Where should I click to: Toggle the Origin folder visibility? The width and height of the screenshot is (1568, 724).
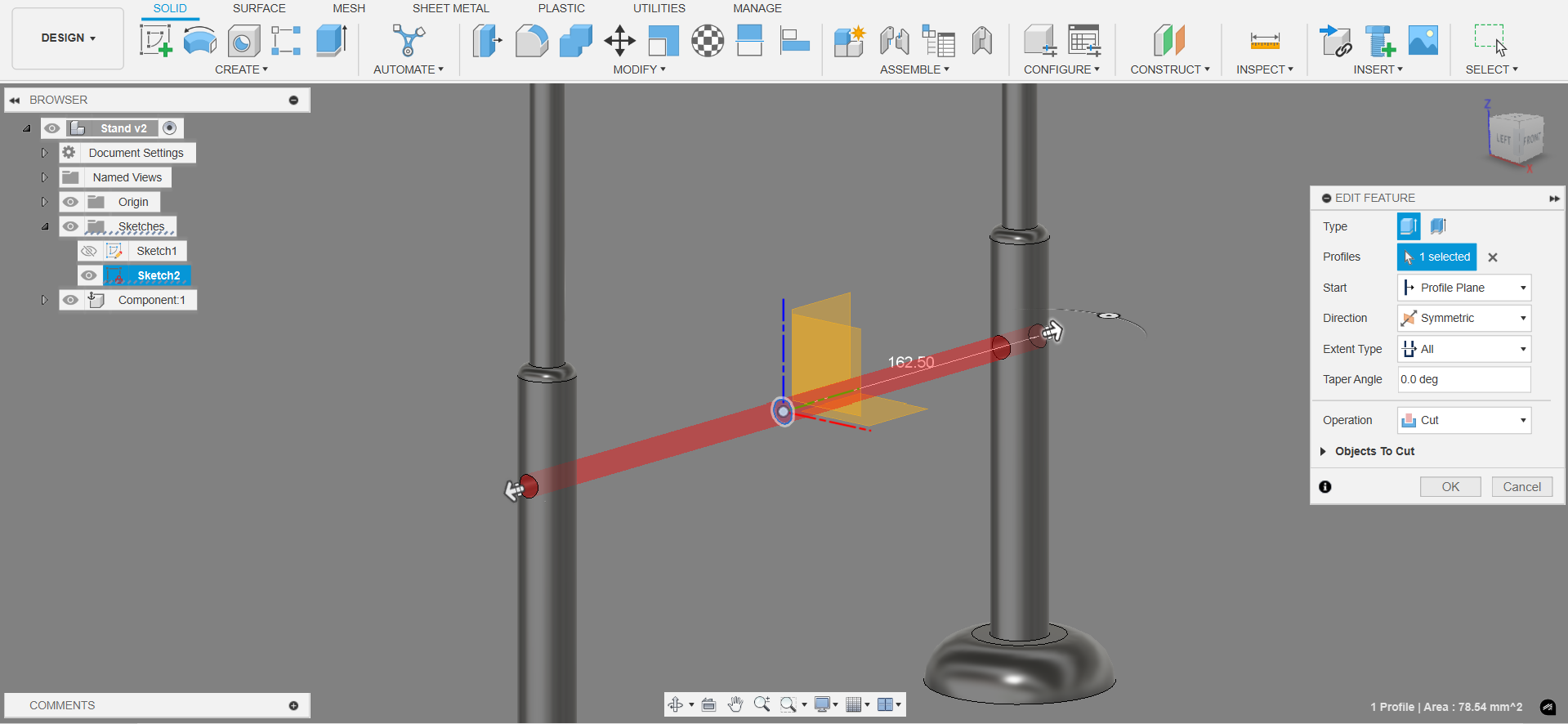pos(71,202)
